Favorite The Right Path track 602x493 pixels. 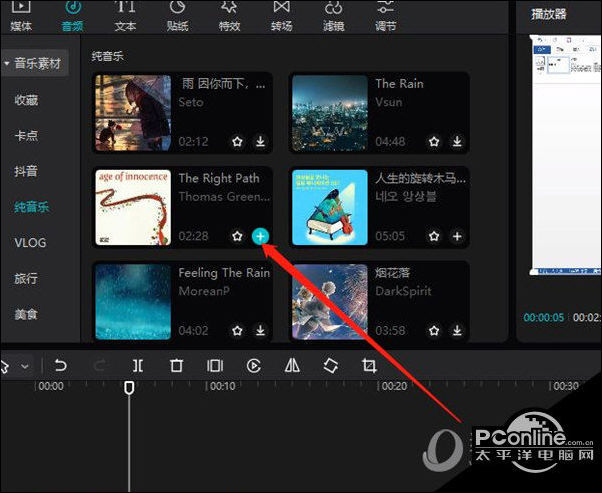(x=237, y=236)
